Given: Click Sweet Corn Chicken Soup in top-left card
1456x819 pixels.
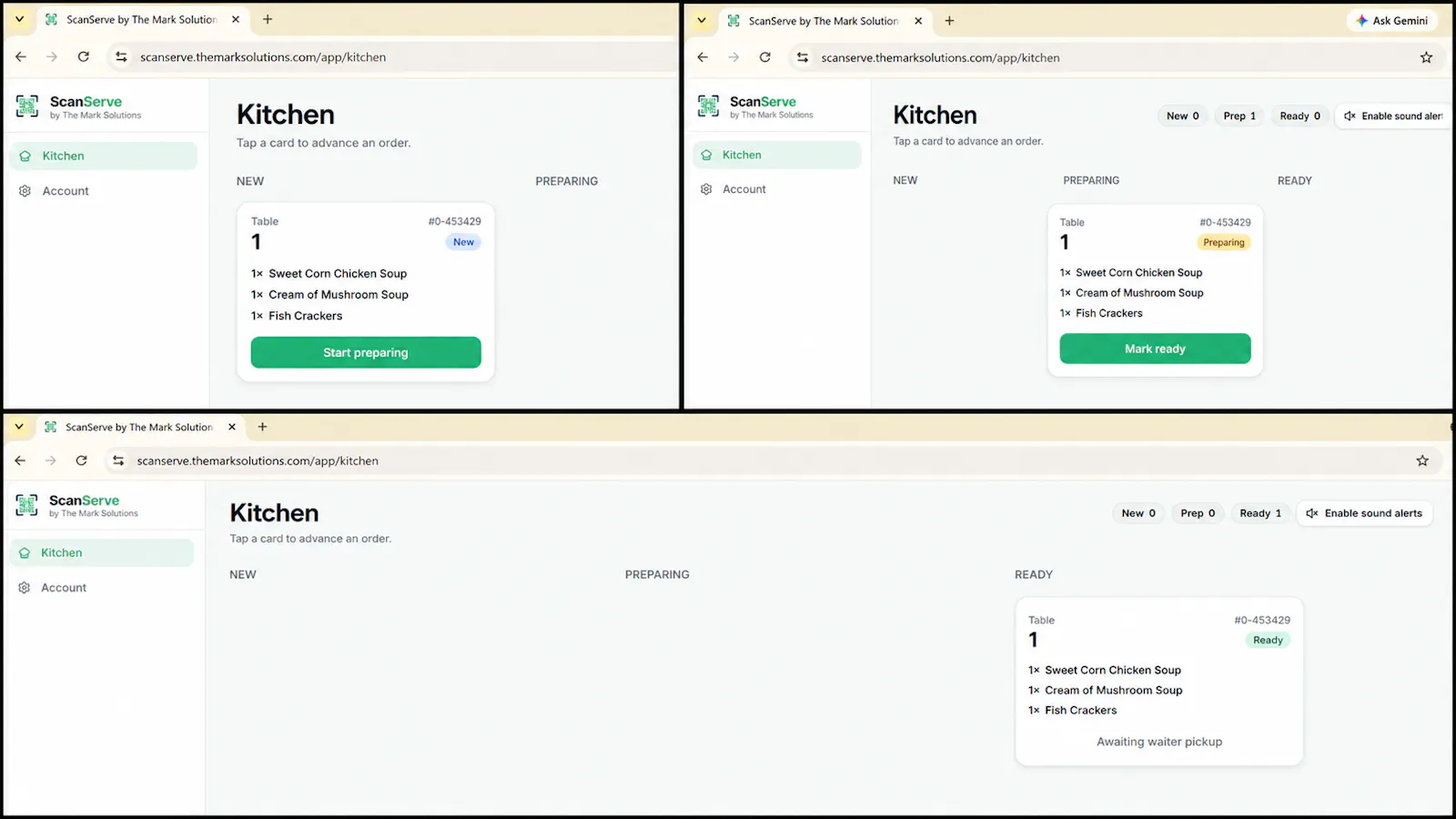Looking at the screenshot, I should pos(338,273).
